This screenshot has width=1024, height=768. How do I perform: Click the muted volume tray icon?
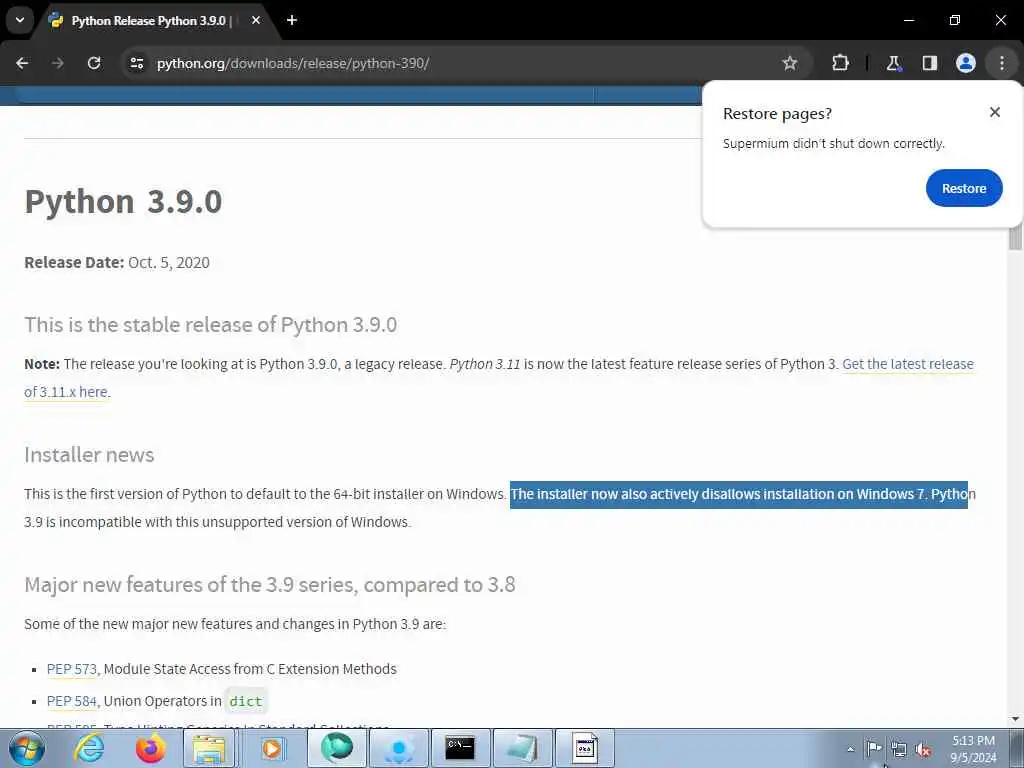(923, 750)
